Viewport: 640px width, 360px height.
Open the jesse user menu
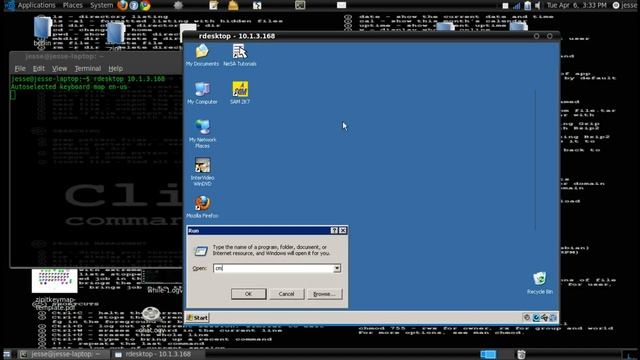pyautogui.click(x=624, y=5)
